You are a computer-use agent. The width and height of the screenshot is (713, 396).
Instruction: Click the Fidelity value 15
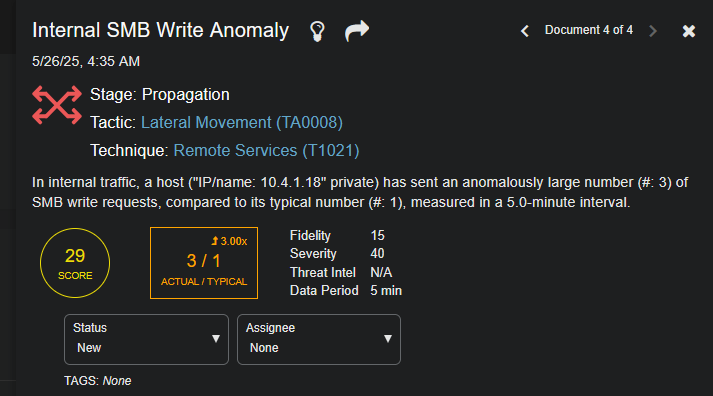pyautogui.click(x=377, y=236)
